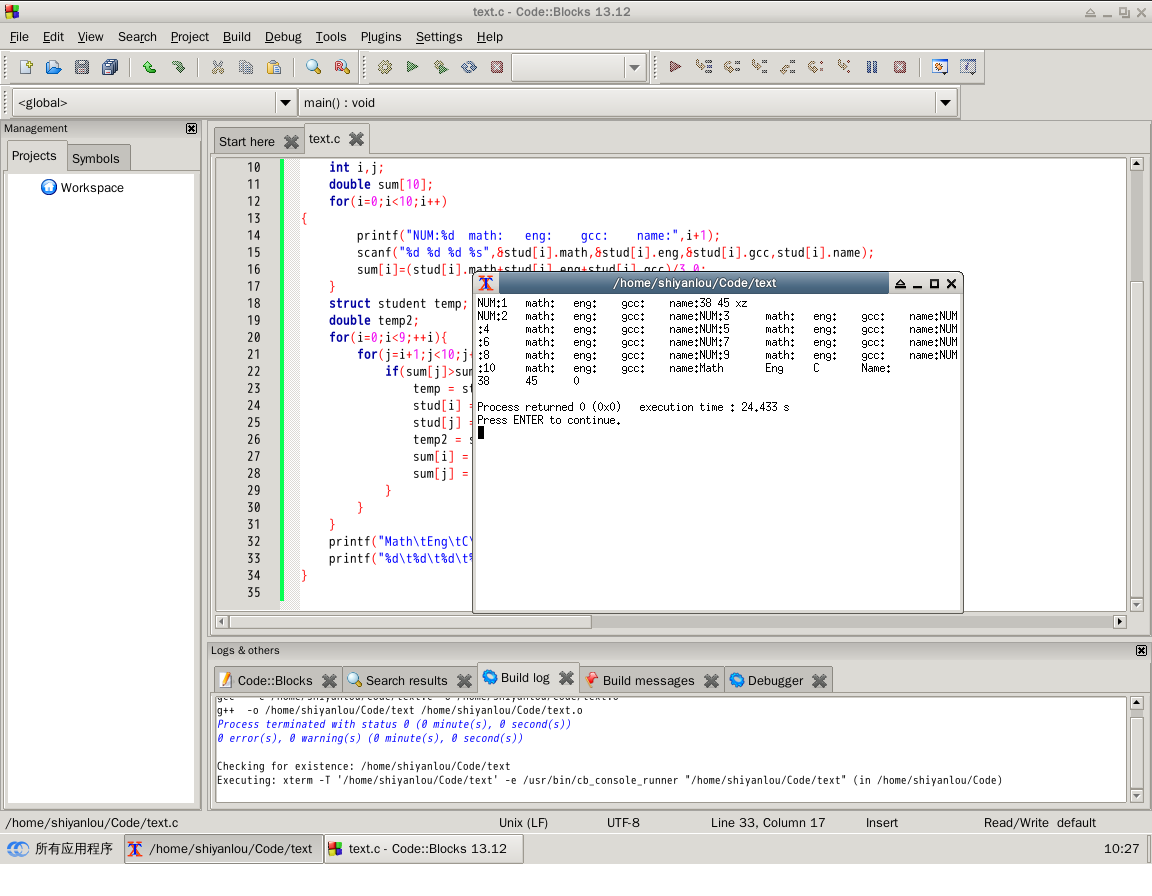
Task: Open the Debugging windows icon menu
Action: click(939, 67)
